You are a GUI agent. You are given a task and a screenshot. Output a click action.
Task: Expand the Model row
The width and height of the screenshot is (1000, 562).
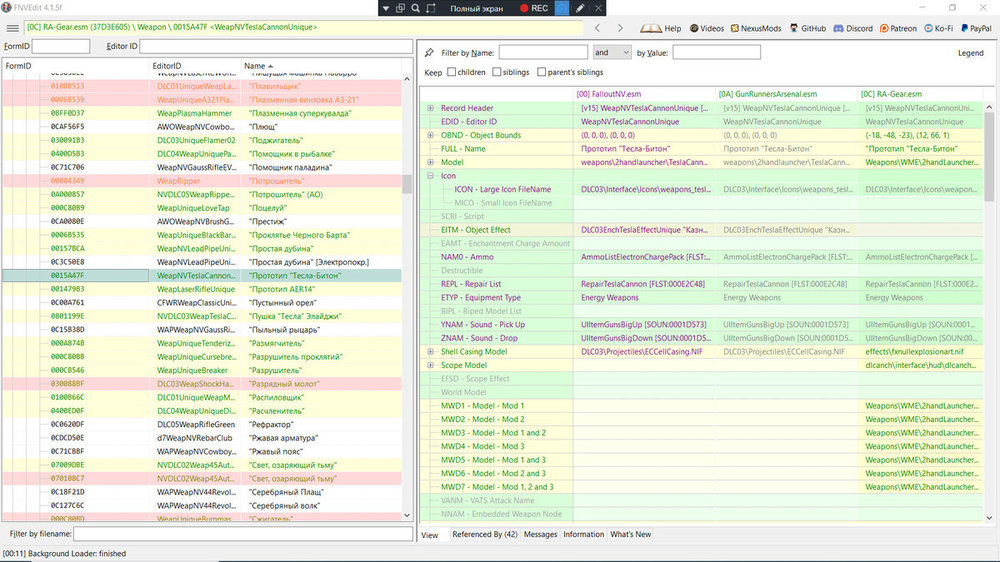tap(430, 163)
